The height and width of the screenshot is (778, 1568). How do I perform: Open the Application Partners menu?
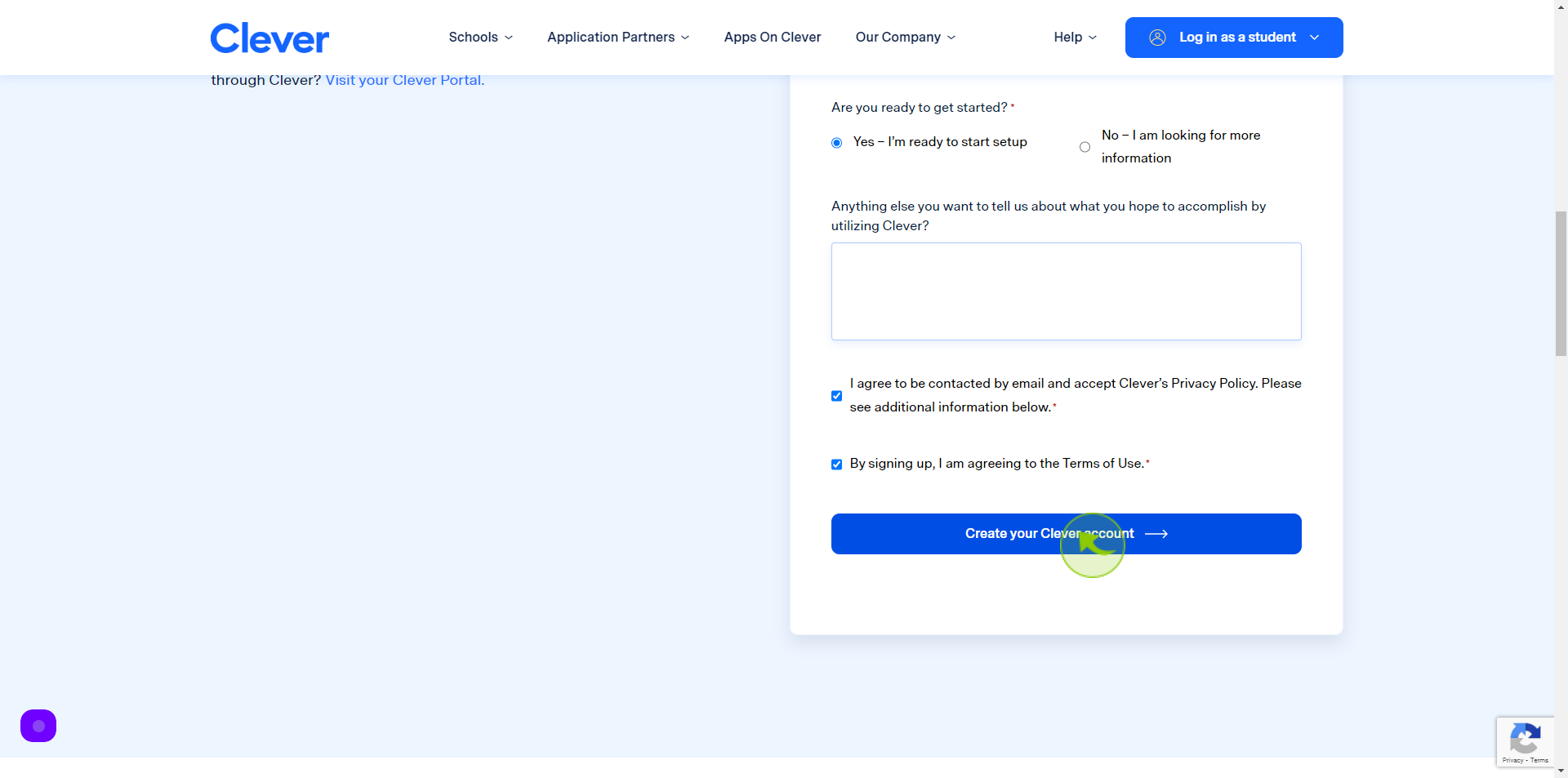coord(618,38)
